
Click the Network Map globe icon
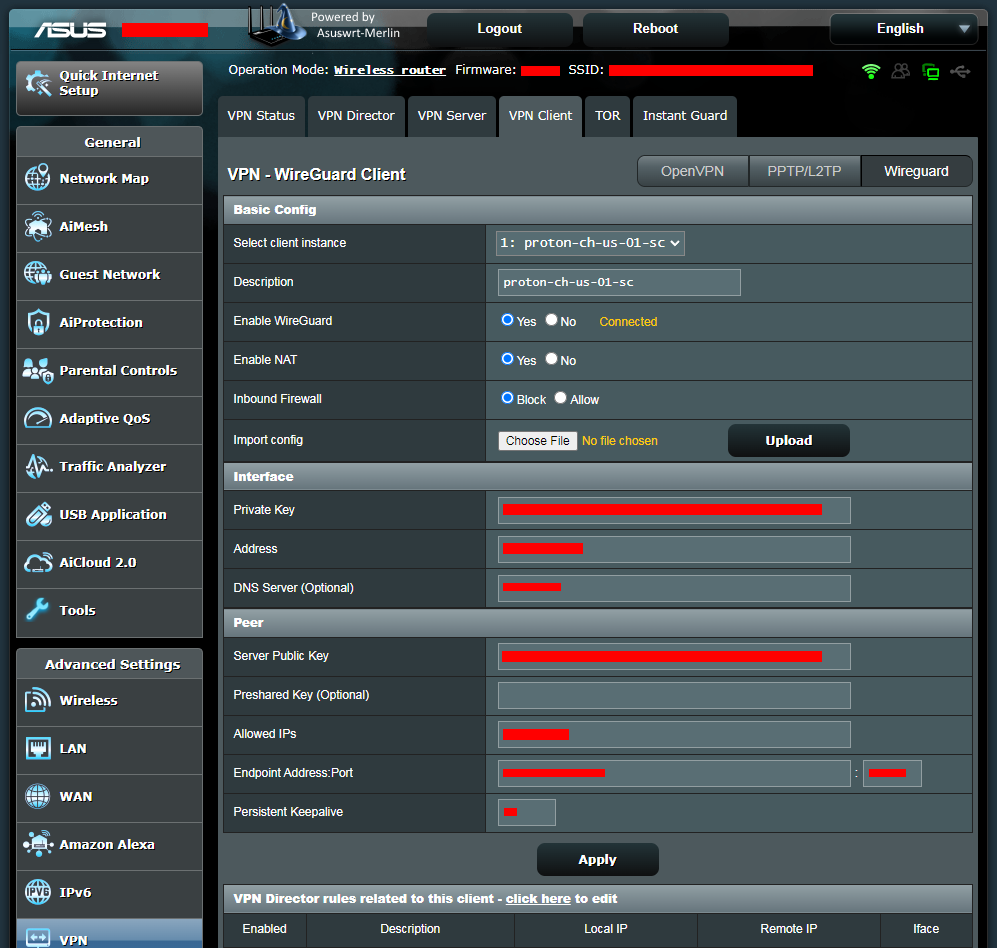(x=38, y=177)
